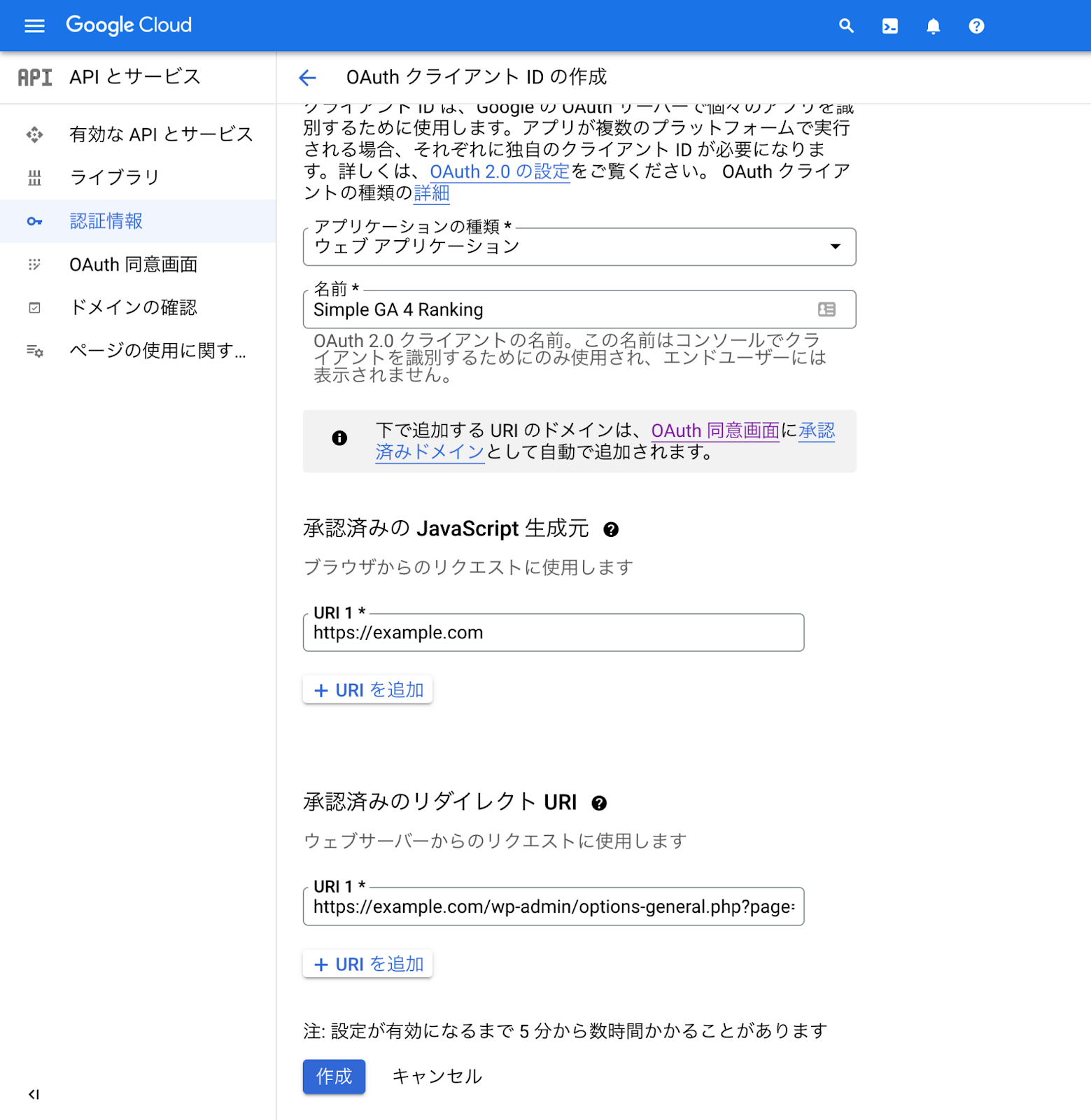Click the ページの使用に関す... settings icon

point(34,351)
